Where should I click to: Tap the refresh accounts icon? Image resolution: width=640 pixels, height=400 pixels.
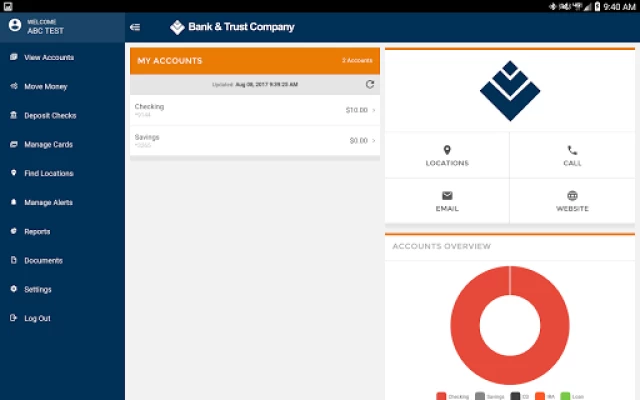370,85
